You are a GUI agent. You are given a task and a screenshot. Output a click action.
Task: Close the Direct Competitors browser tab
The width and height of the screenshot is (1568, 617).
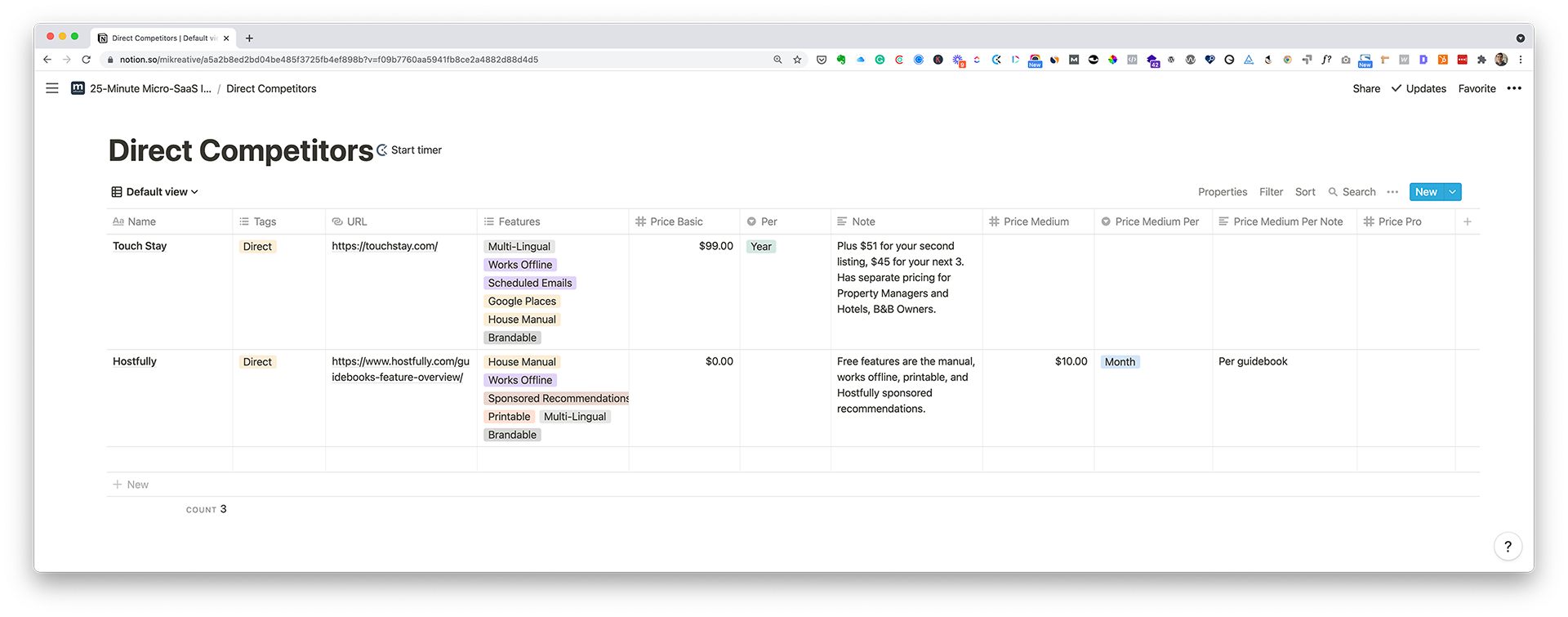[226, 38]
